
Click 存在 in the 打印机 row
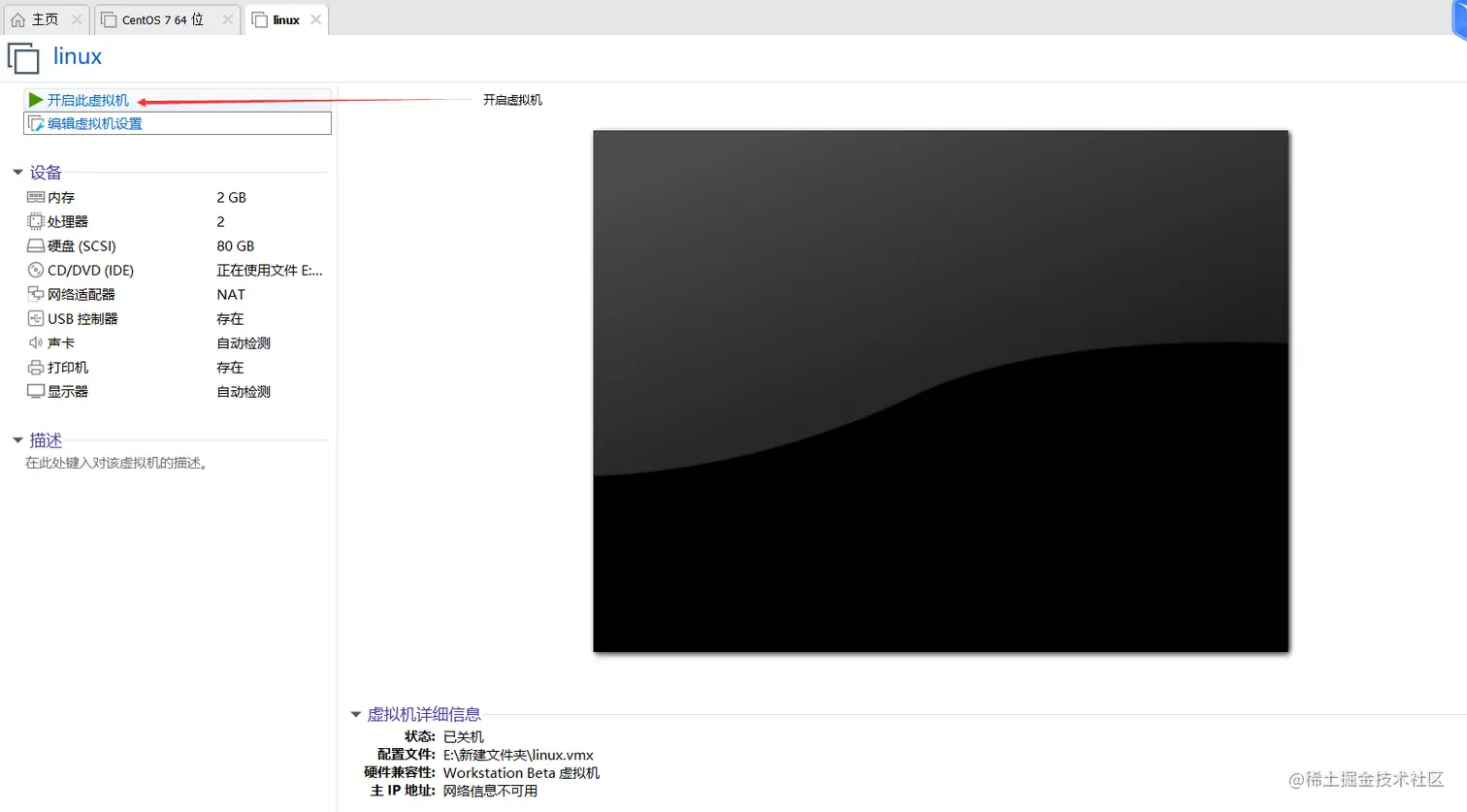click(x=230, y=368)
